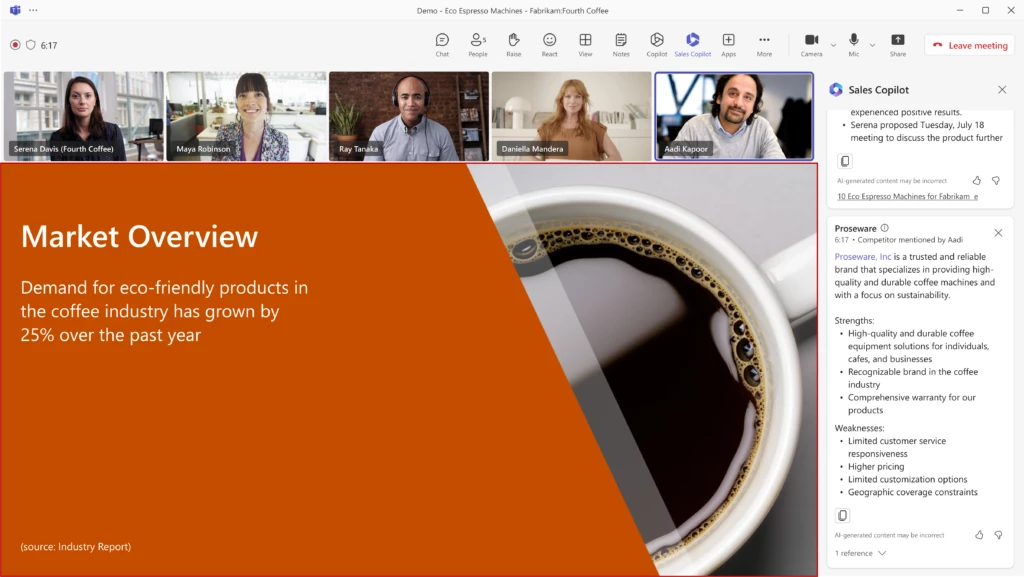The image size is (1024, 577).
Task: Open the Proseware, Inc link
Action: [862, 256]
